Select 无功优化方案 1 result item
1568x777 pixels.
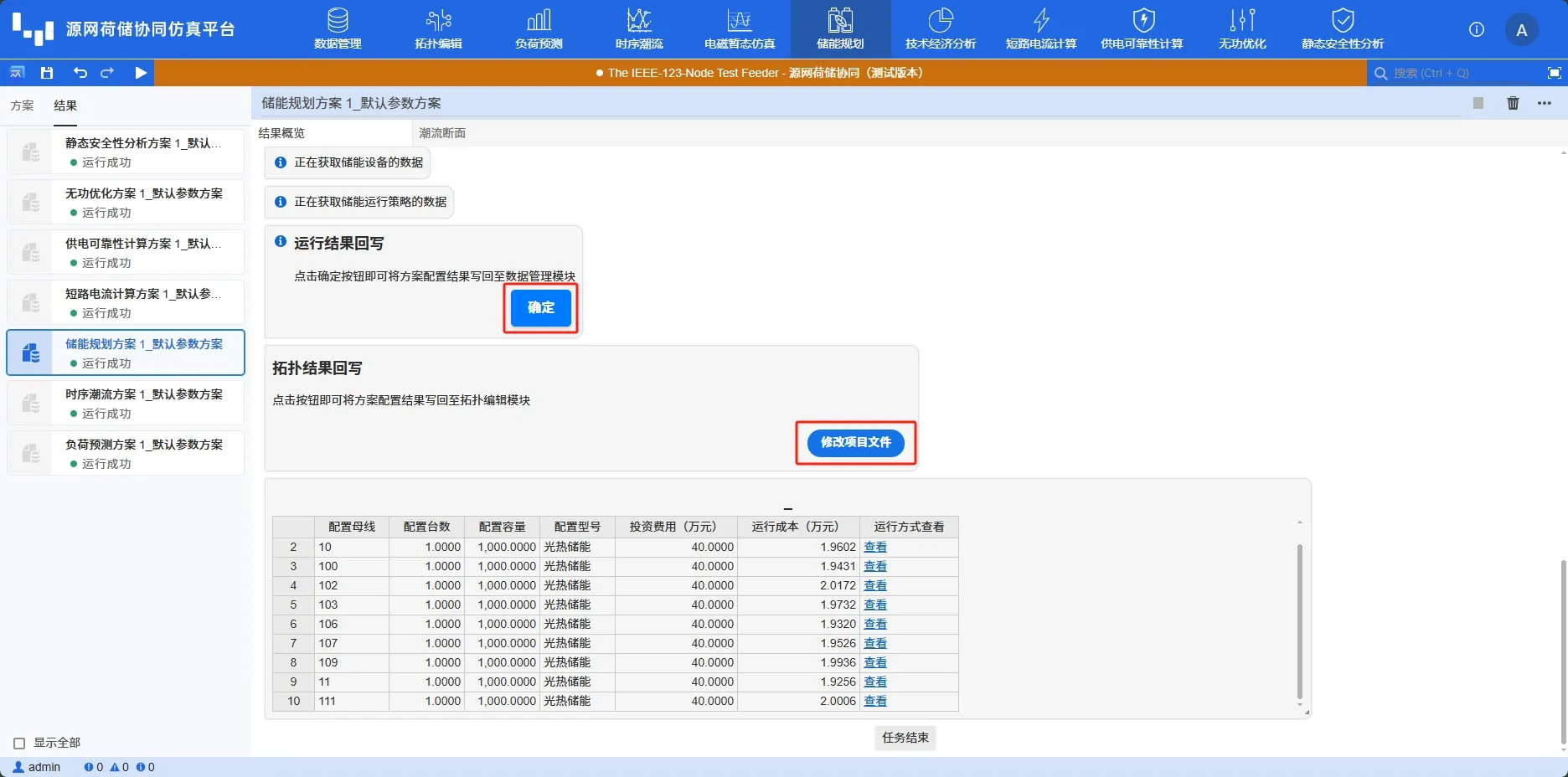[x=126, y=202]
